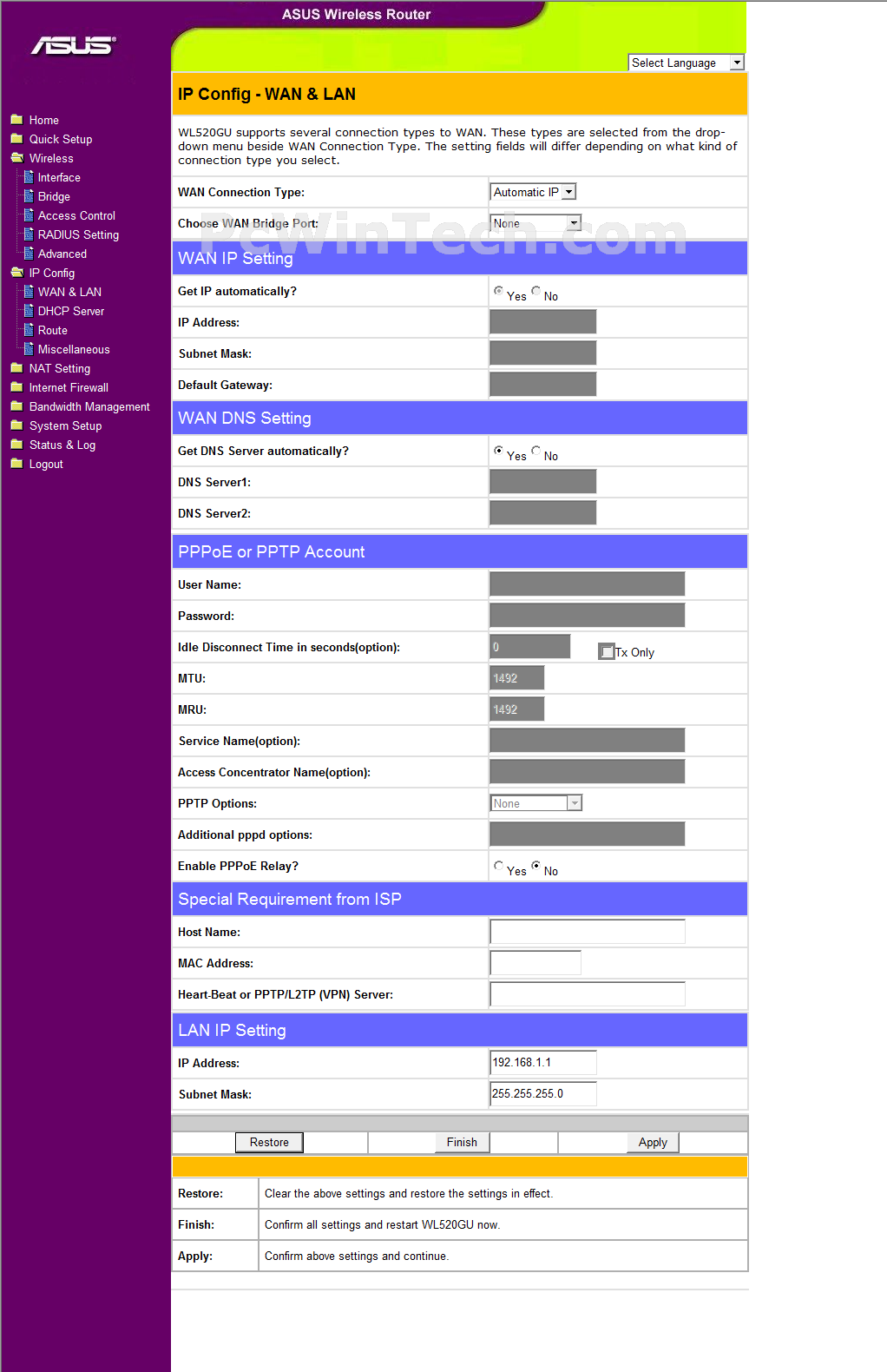Click the ASUS logo
The height and width of the screenshot is (1372, 887).
(x=74, y=45)
